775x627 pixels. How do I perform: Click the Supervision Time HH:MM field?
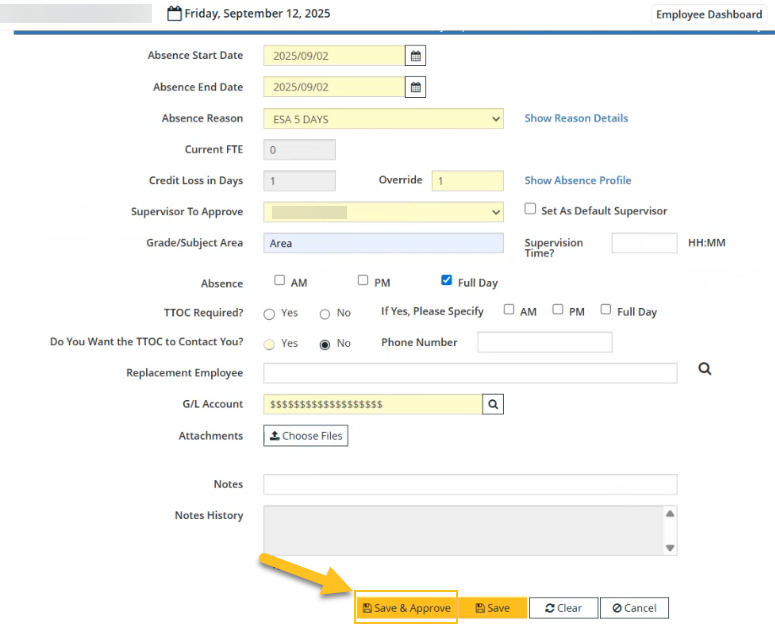point(644,243)
